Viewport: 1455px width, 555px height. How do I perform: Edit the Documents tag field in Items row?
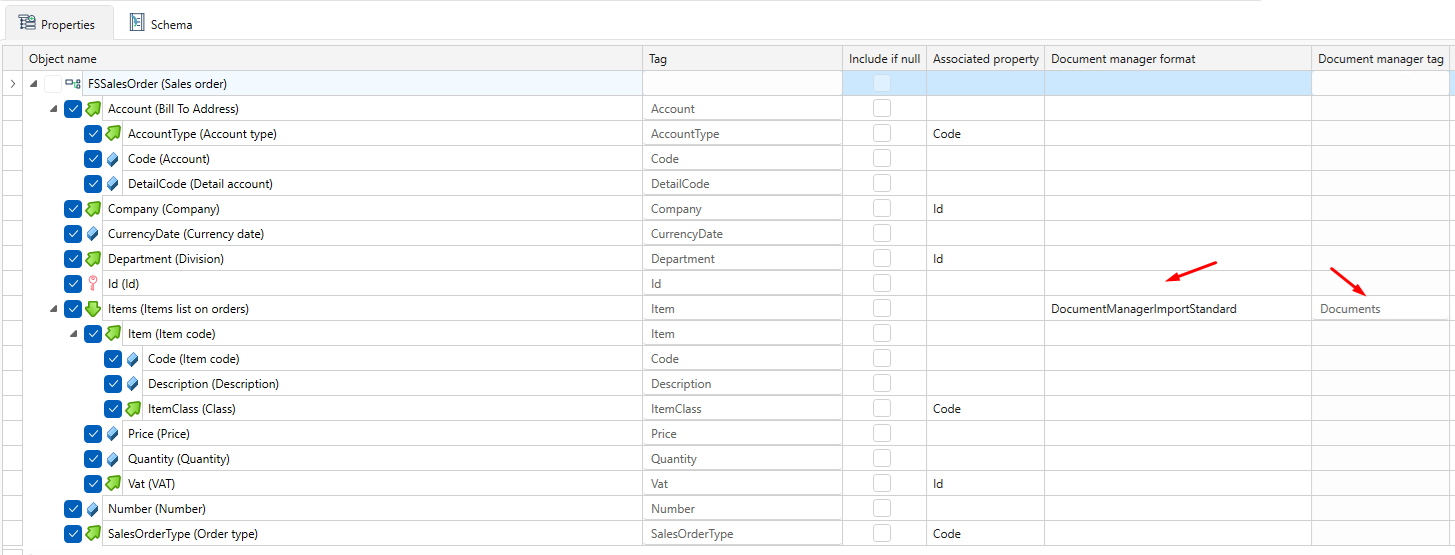pyautogui.click(x=1381, y=309)
